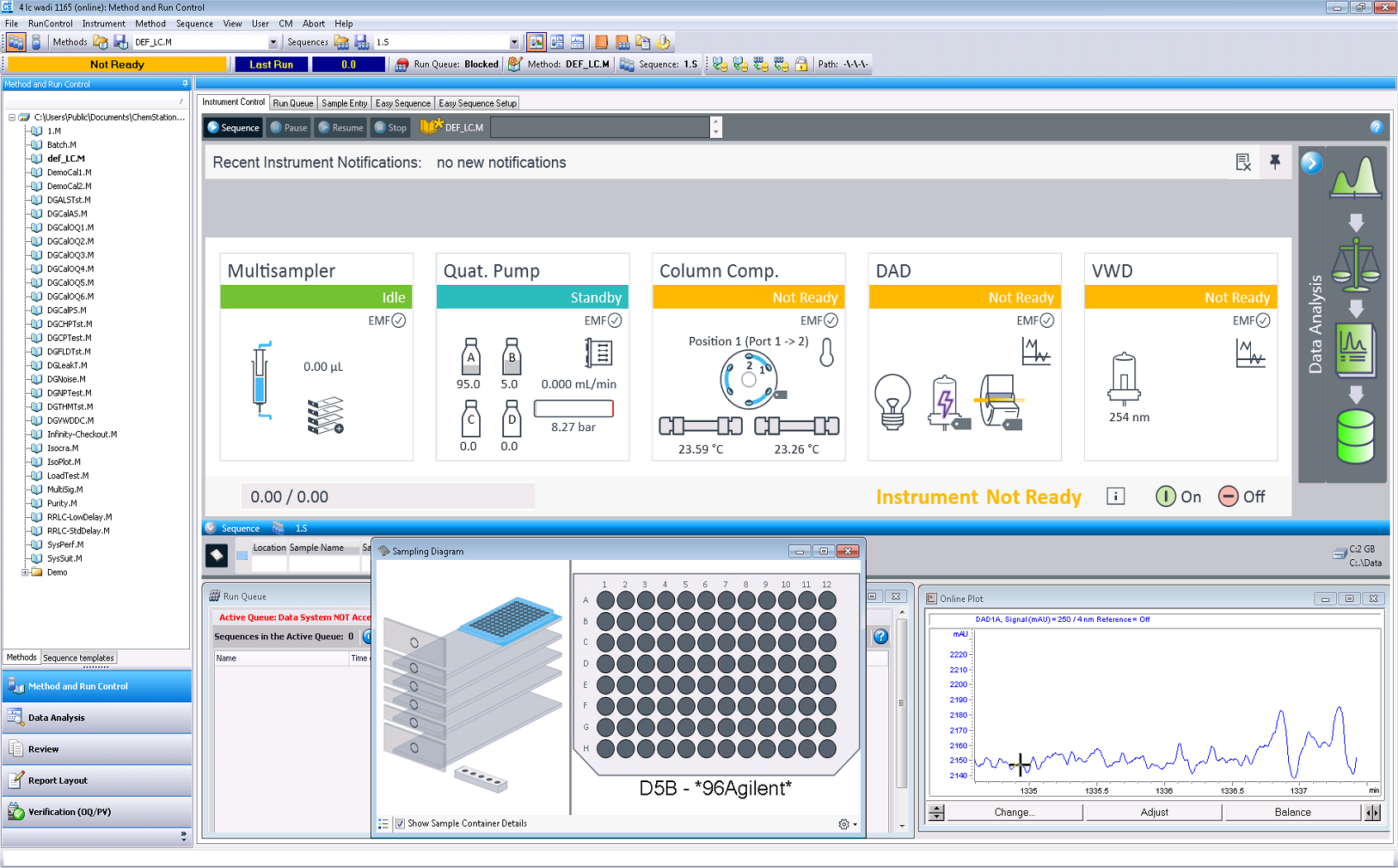Pin the instrument notifications panel
The height and width of the screenshot is (868, 1398).
click(1275, 162)
